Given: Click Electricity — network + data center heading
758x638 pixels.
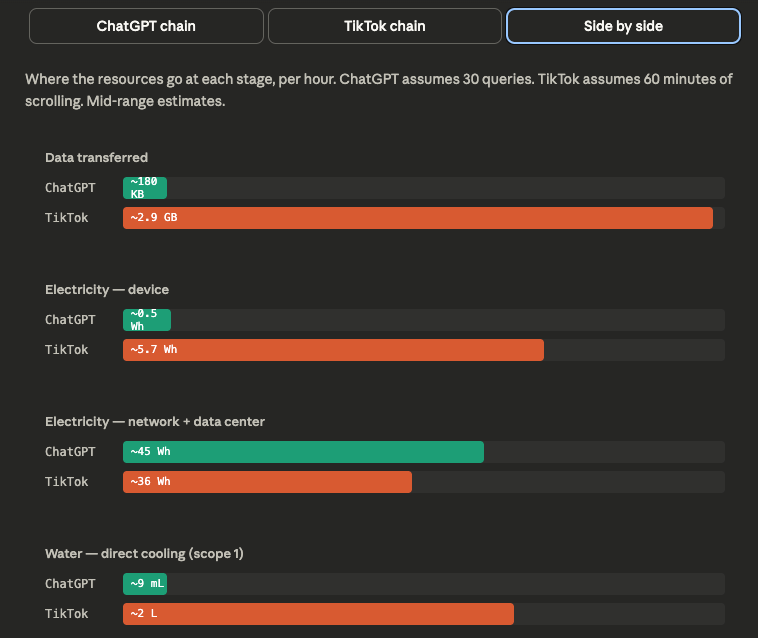Looking at the screenshot, I should point(155,421).
